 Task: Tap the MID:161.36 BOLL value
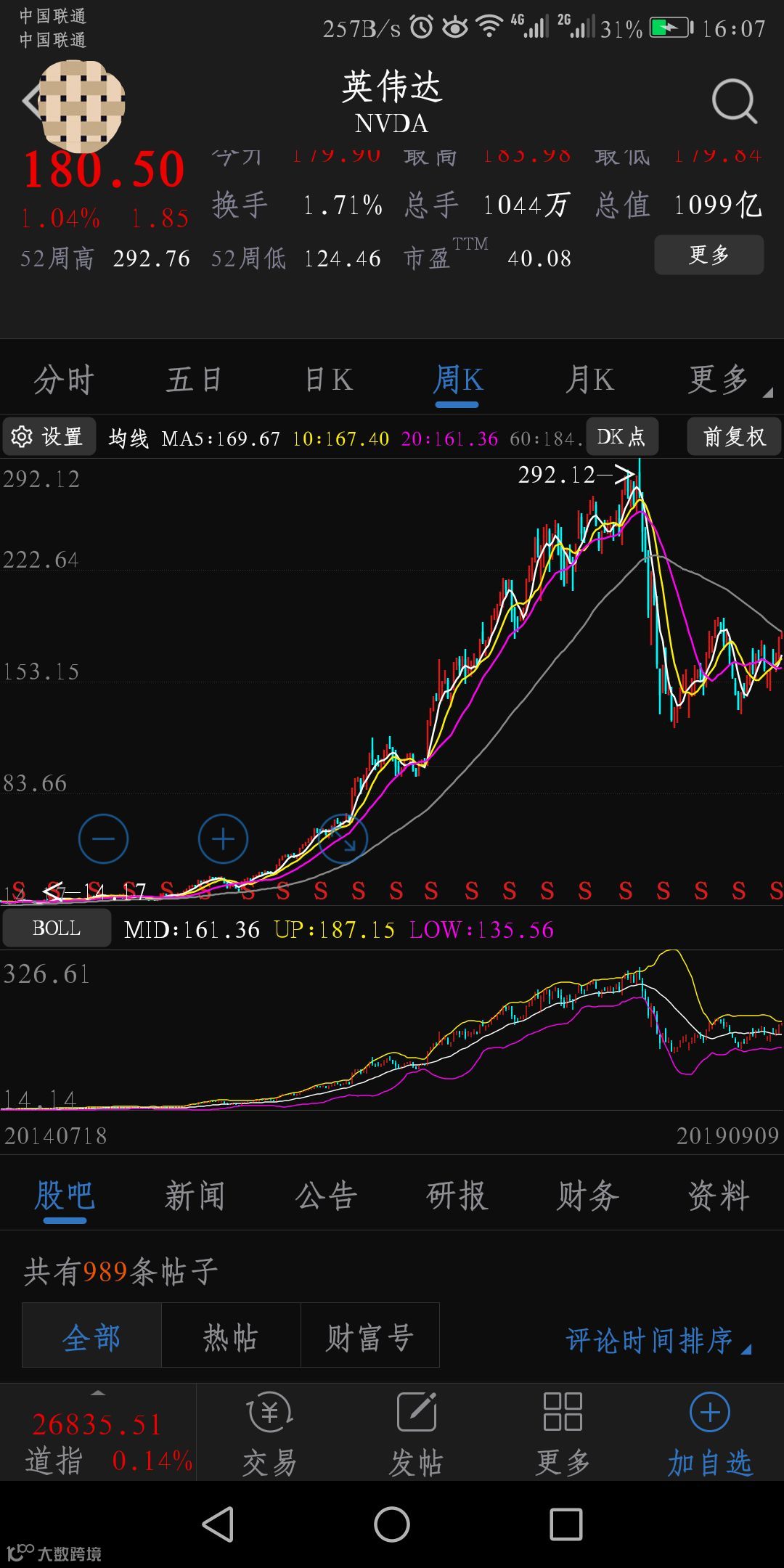192,930
